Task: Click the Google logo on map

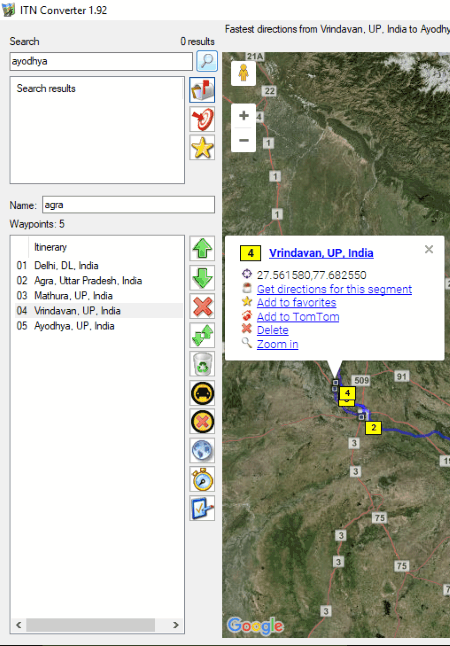Action: click(x=255, y=626)
